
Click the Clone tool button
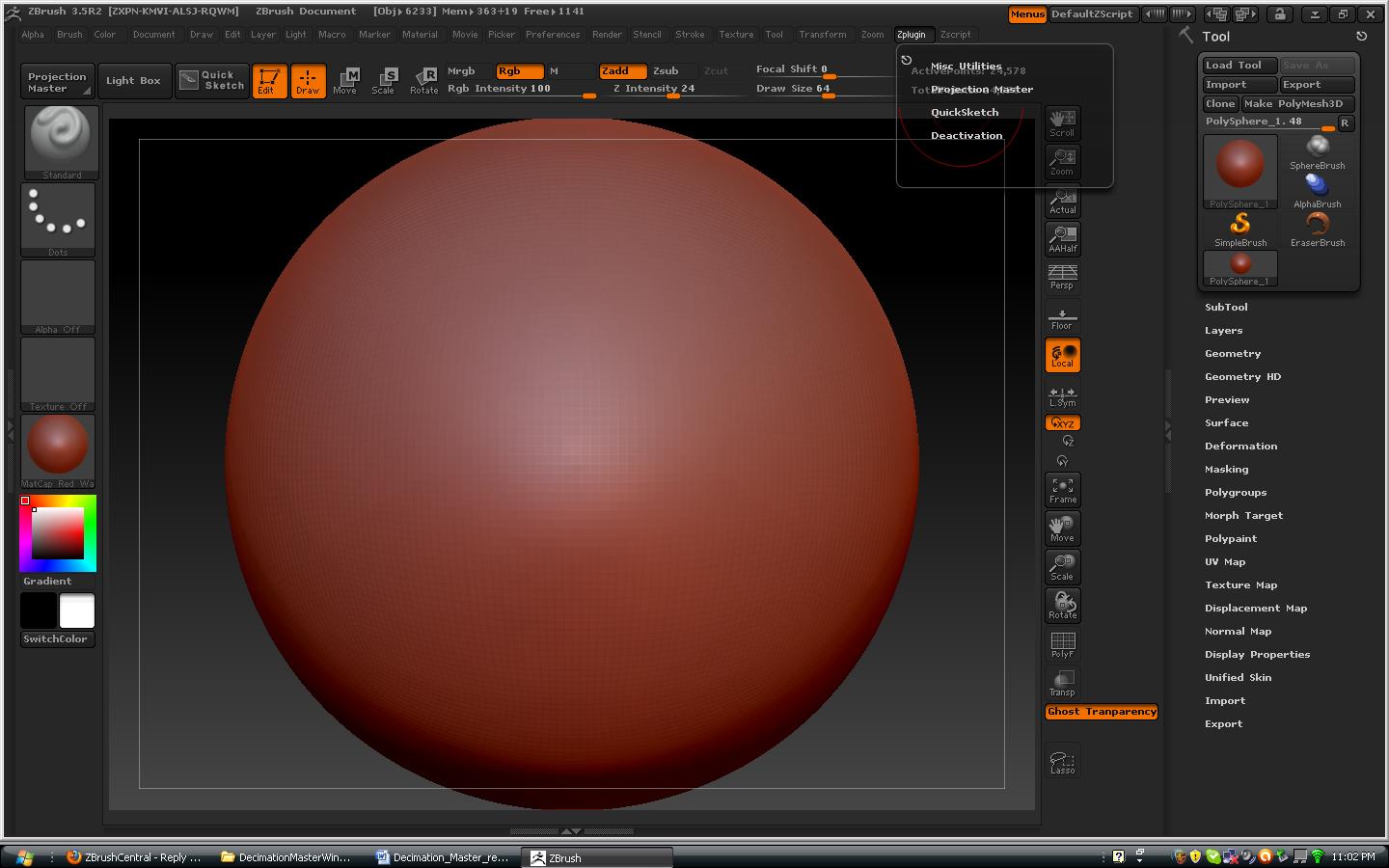point(1220,104)
